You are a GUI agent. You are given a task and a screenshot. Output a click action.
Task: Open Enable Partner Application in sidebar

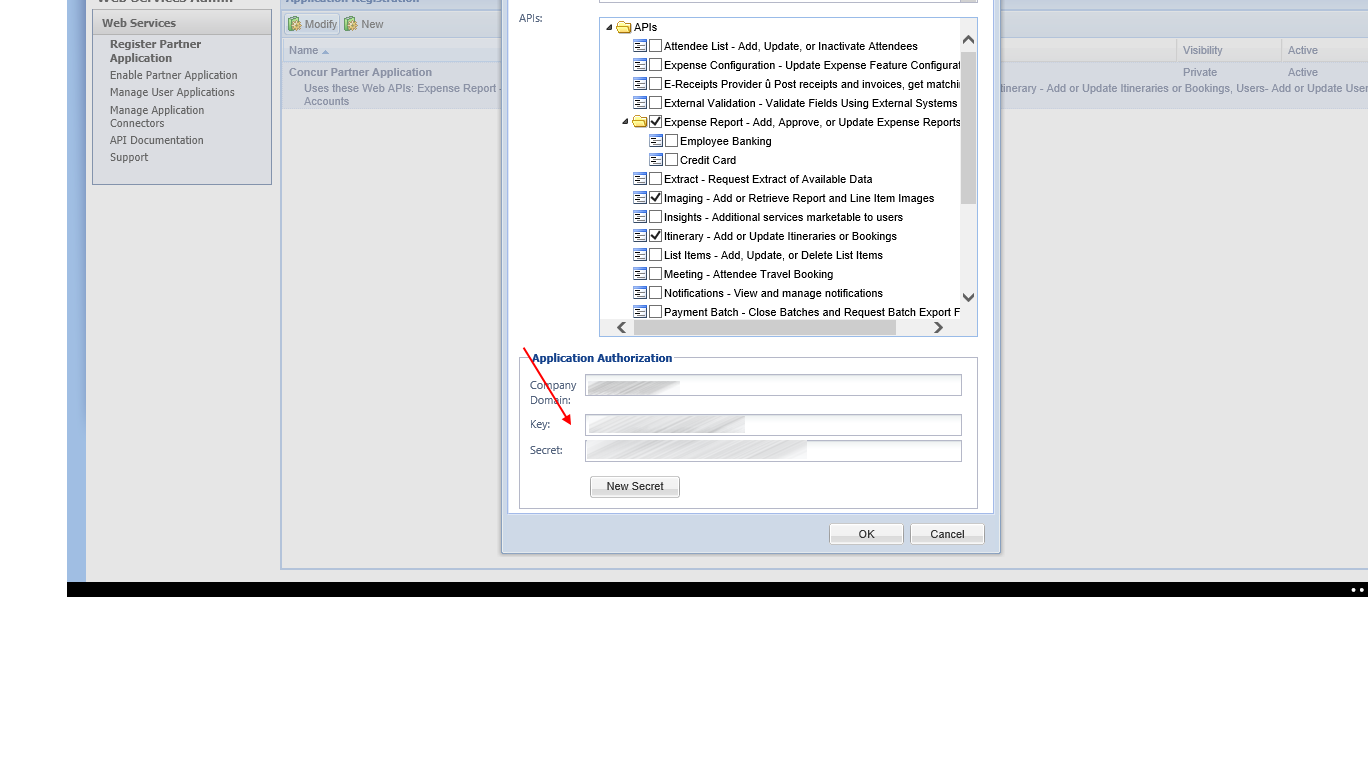(174, 75)
